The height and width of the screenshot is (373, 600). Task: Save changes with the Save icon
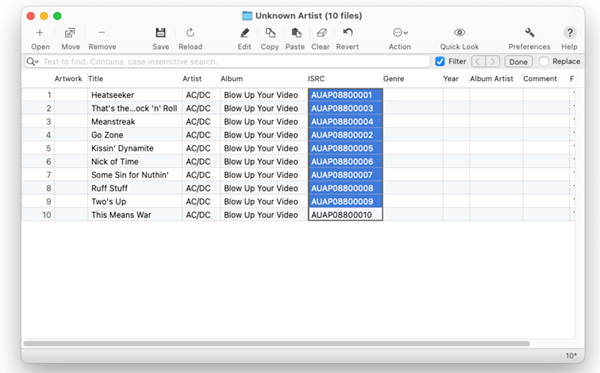pyautogui.click(x=160, y=33)
